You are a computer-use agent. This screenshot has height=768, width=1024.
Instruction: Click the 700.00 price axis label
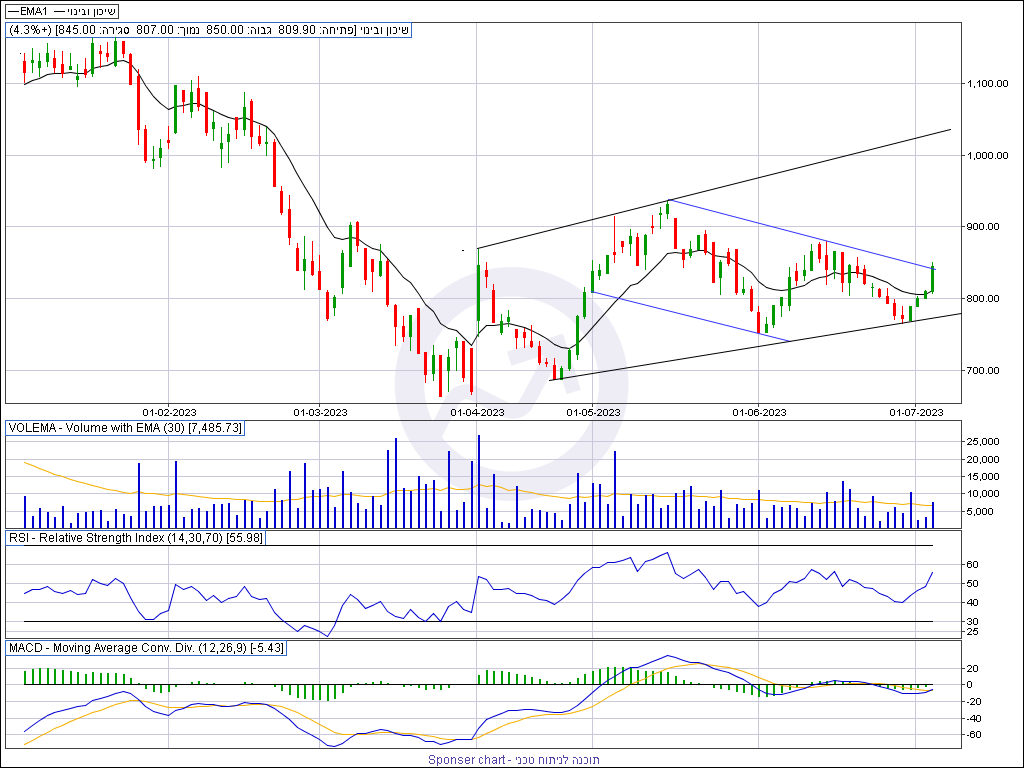(x=986, y=371)
